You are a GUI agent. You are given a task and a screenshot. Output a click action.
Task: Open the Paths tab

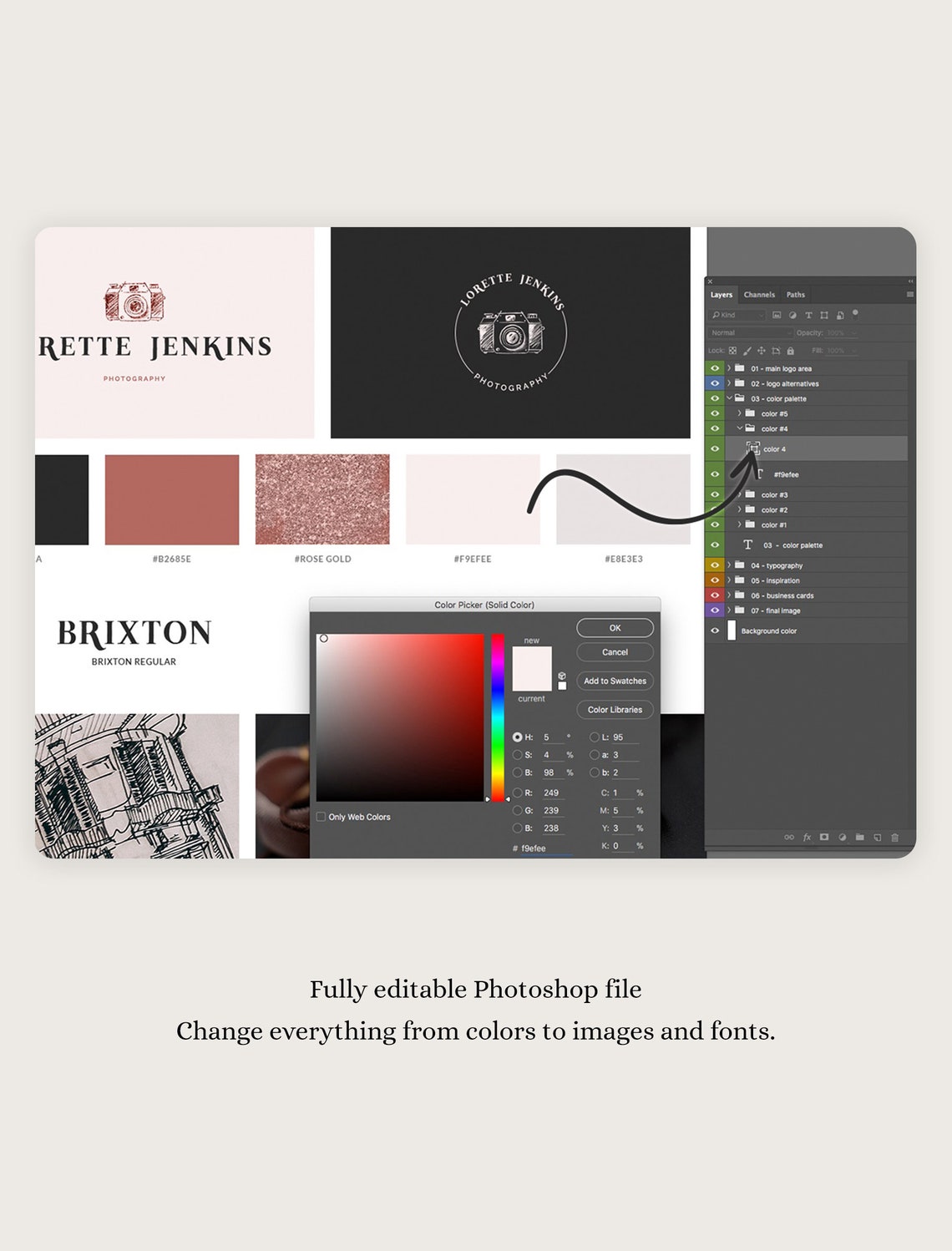coord(795,294)
